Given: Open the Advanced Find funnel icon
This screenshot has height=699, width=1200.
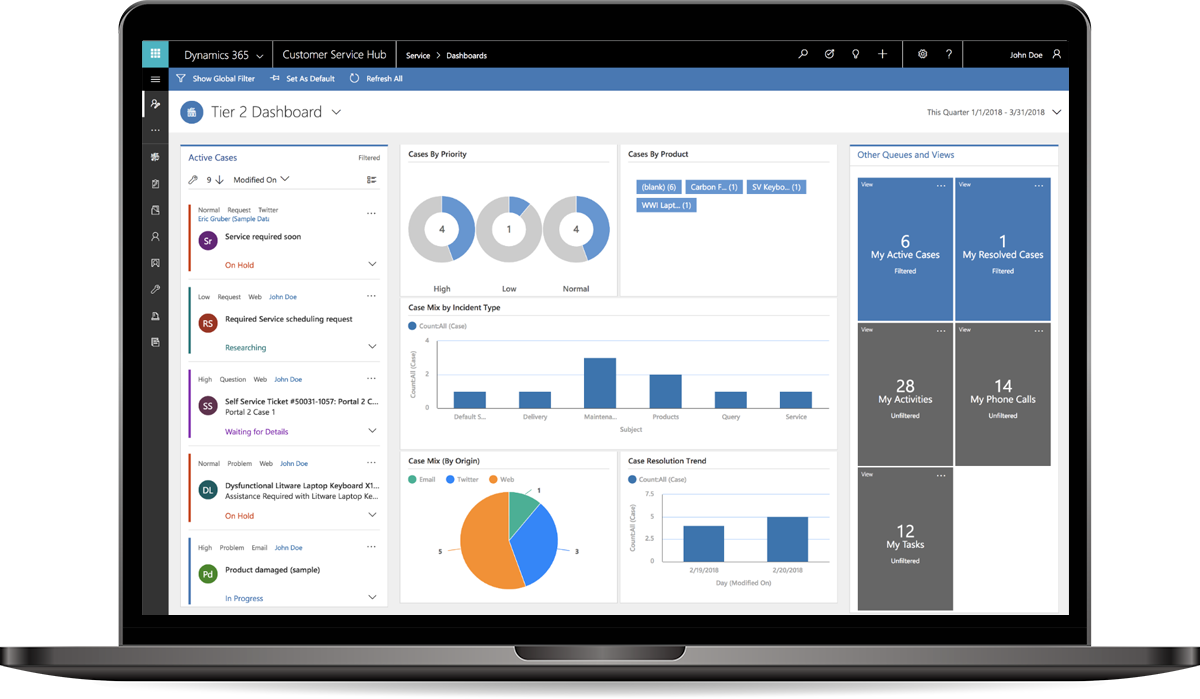Looking at the screenshot, I should tap(829, 54).
